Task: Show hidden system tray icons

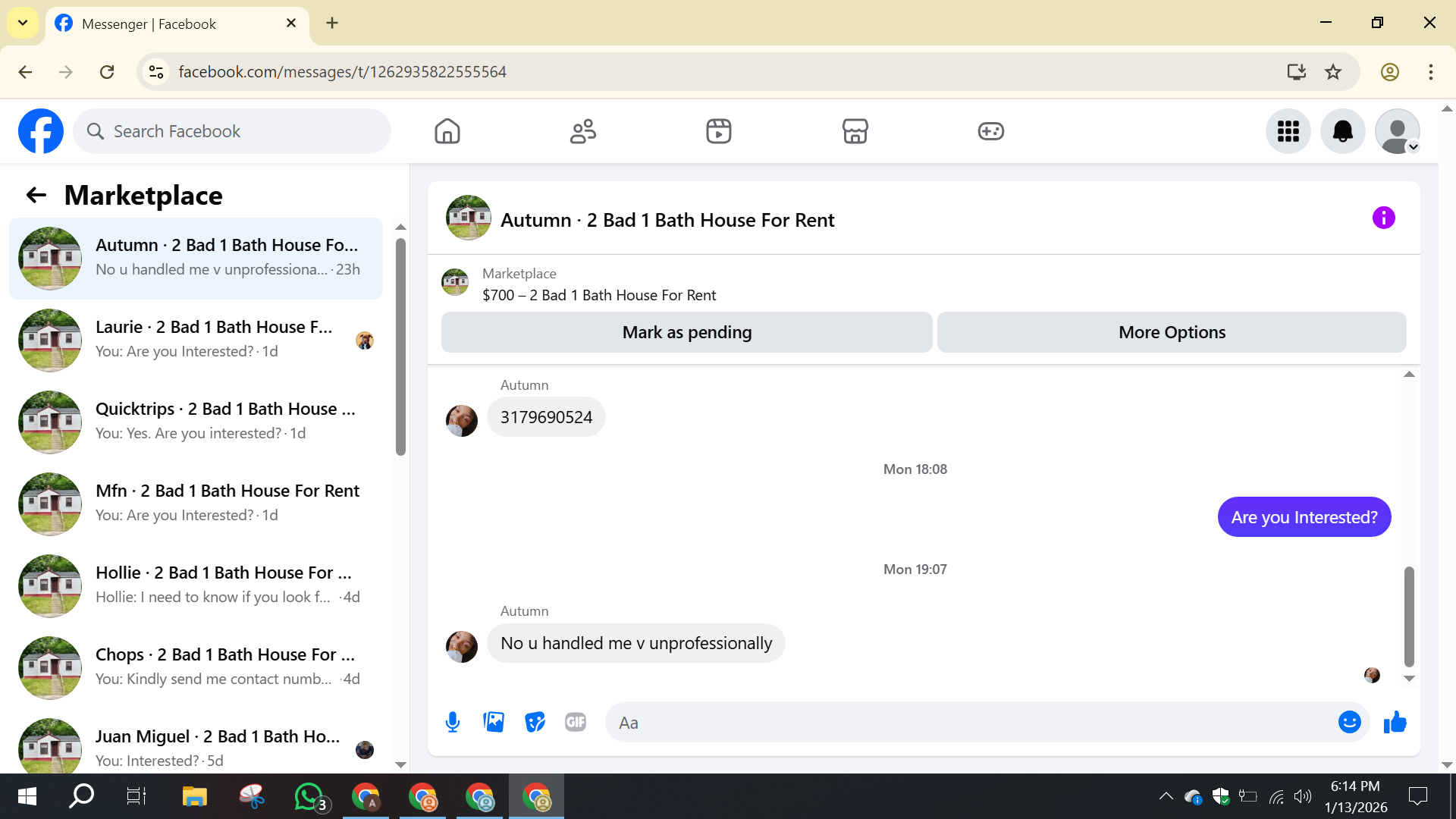Action: [1166, 796]
